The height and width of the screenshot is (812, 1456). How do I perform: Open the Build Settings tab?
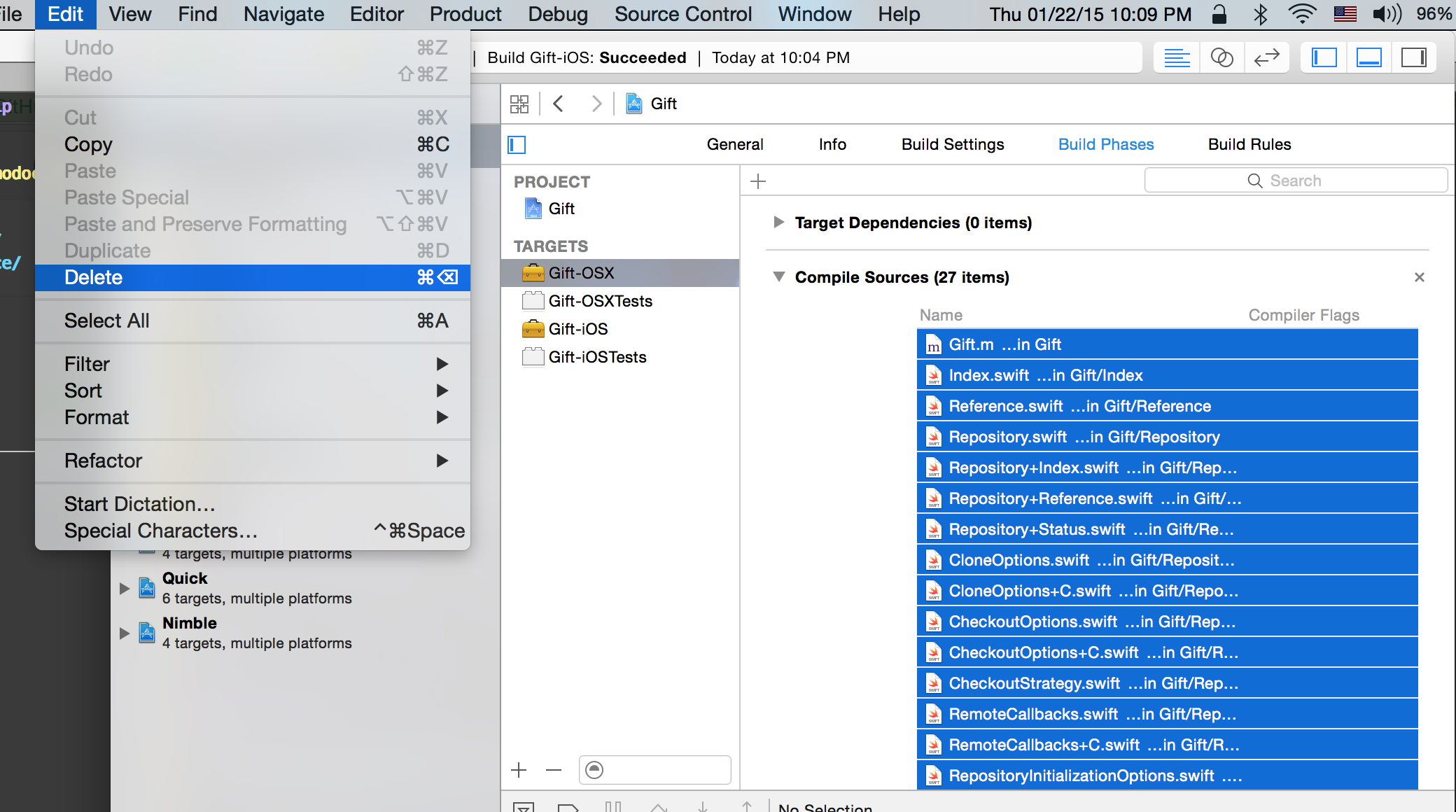[x=952, y=144]
